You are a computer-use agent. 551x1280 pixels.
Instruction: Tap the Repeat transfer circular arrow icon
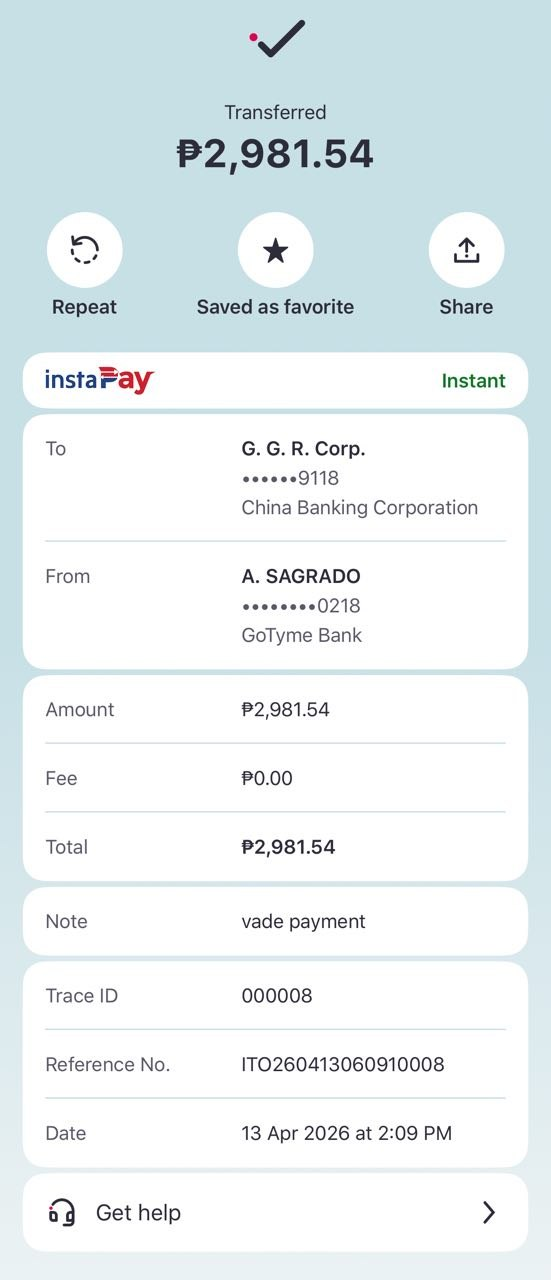pyautogui.click(x=85, y=250)
